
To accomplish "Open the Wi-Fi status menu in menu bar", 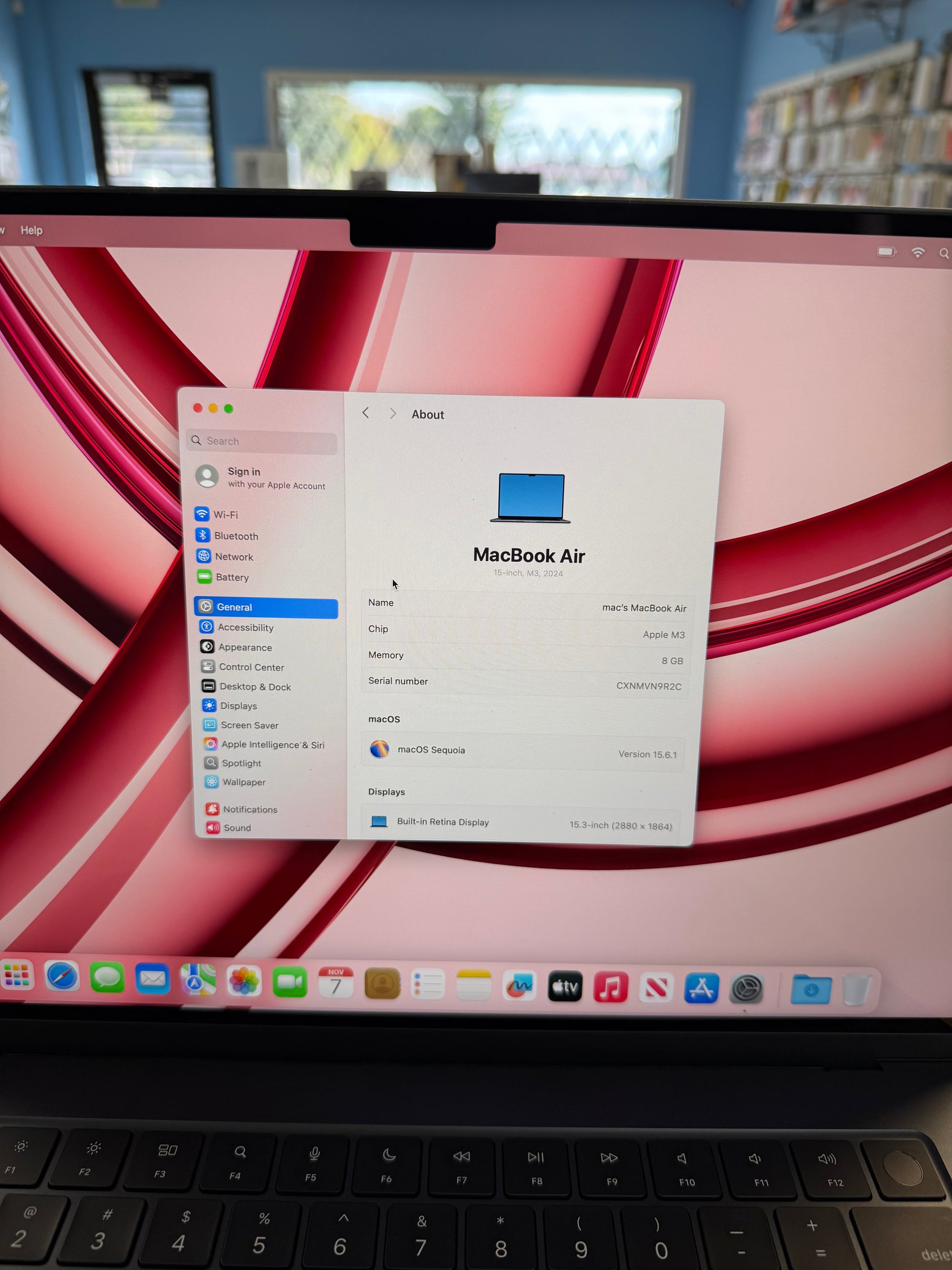I will tap(918, 252).
